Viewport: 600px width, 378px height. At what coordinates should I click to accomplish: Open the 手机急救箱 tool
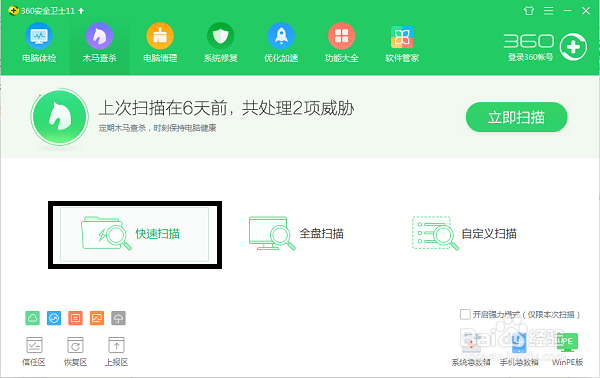tap(519, 349)
